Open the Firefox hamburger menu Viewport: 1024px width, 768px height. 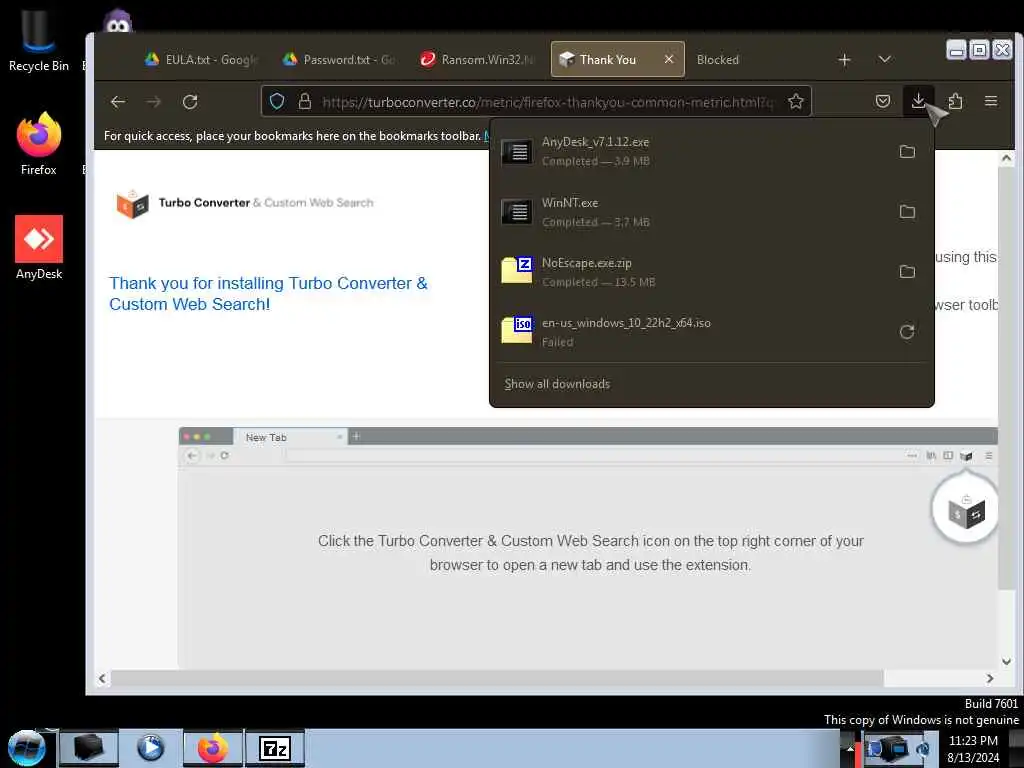pyautogui.click(x=991, y=101)
